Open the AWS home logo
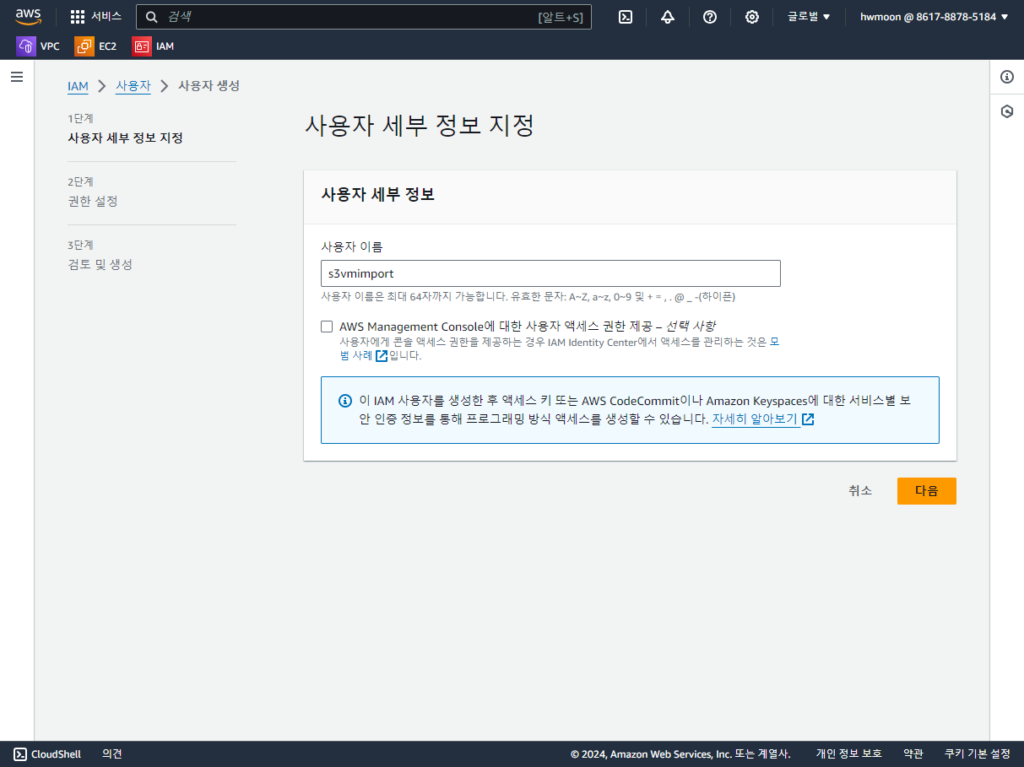The width and height of the screenshot is (1024, 767). click(x=28, y=16)
